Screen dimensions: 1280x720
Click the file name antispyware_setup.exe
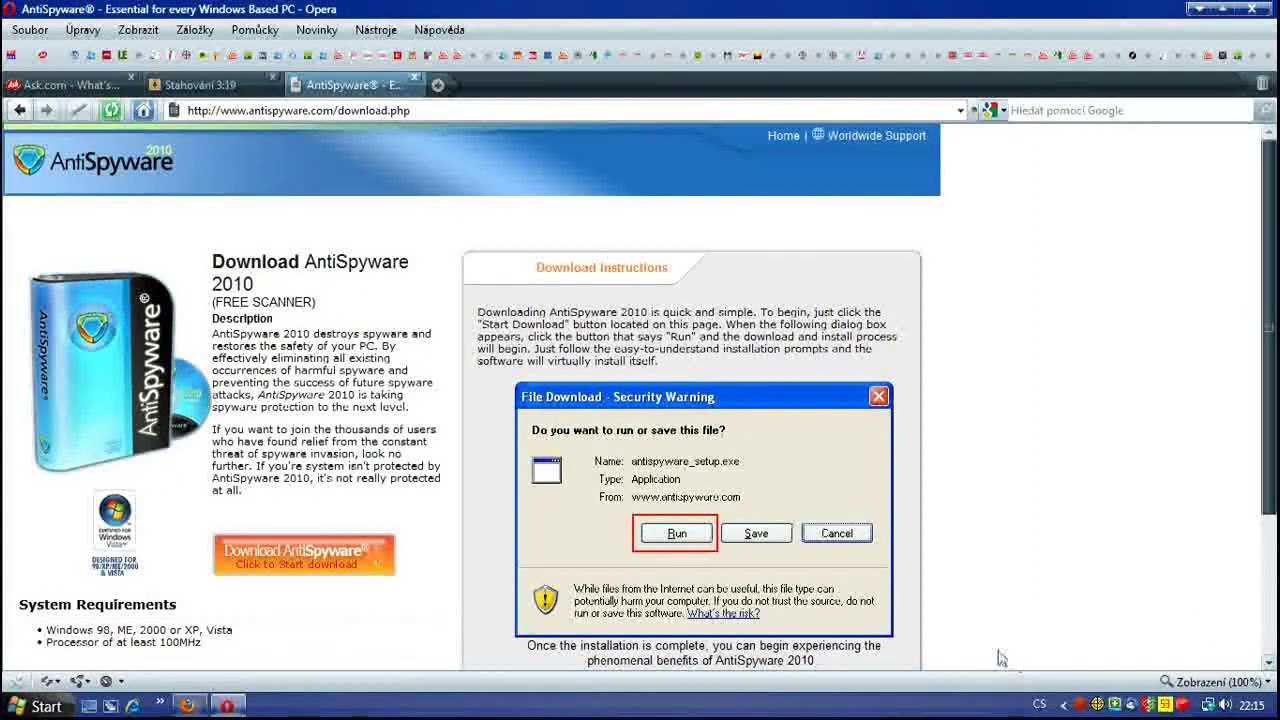click(685, 462)
